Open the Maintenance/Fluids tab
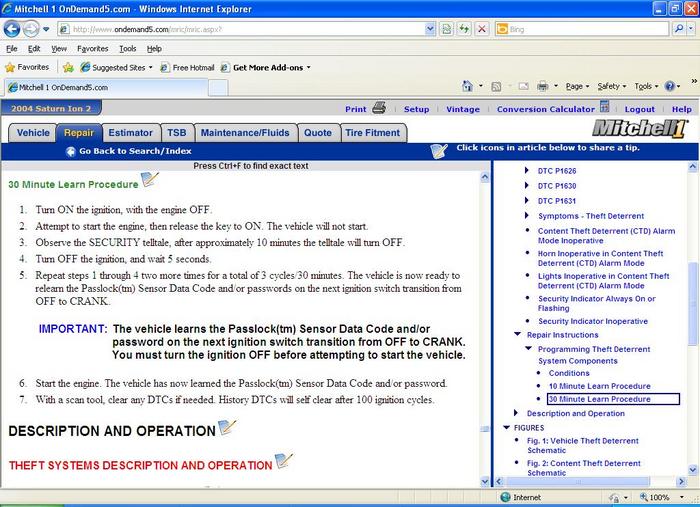The height and width of the screenshot is (507, 700). click(x=245, y=132)
